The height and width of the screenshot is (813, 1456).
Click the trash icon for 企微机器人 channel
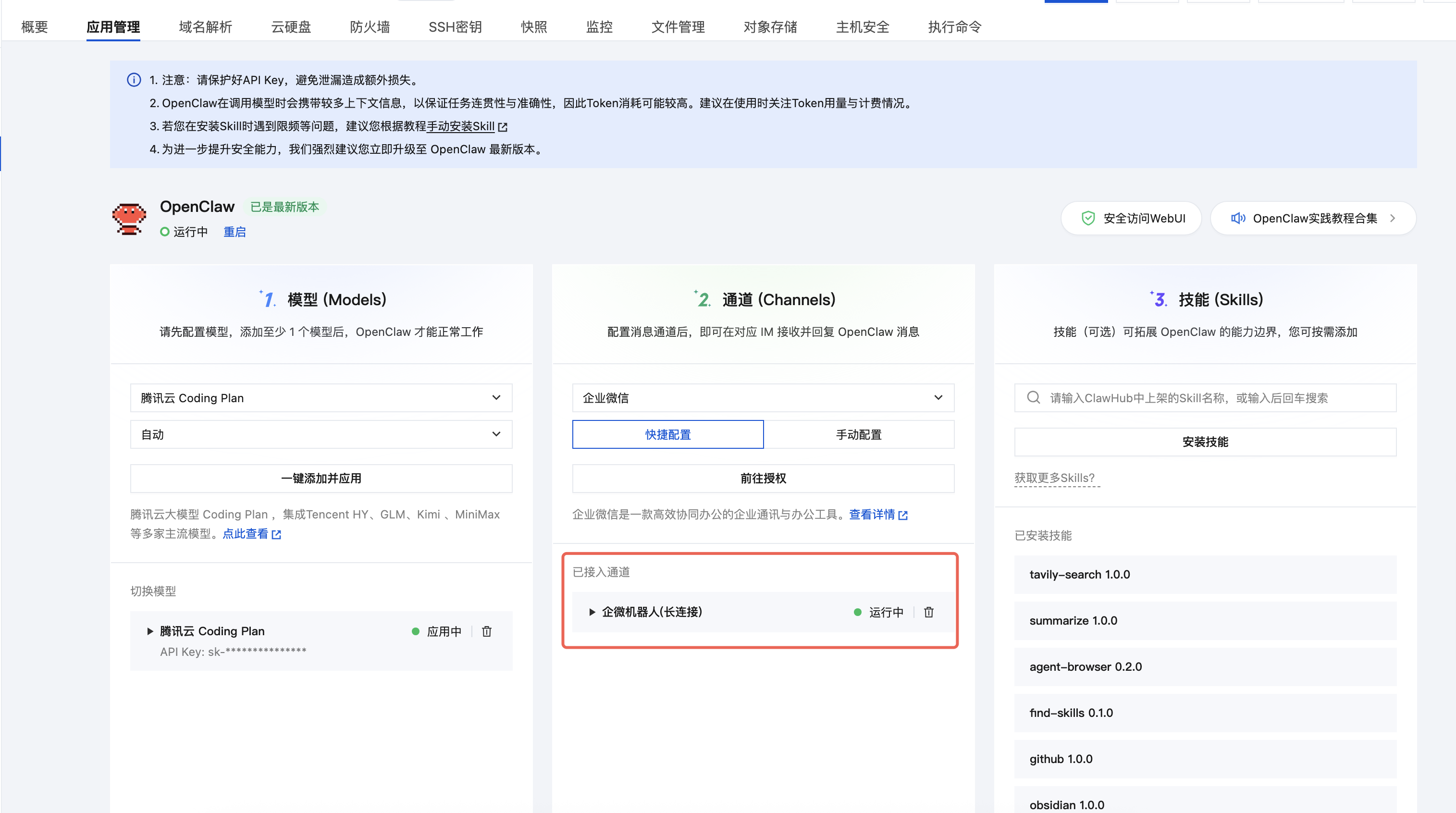tap(929, 612)
